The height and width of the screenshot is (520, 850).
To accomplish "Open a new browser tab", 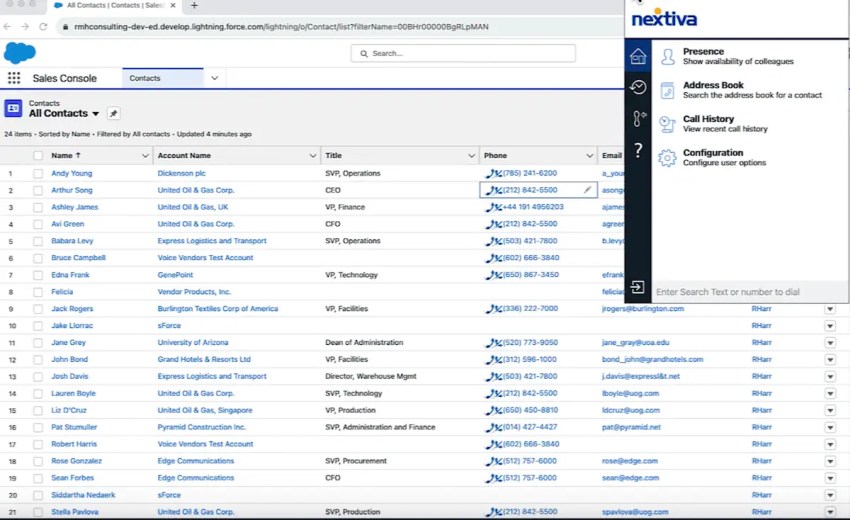I will (x=194, y=5).
